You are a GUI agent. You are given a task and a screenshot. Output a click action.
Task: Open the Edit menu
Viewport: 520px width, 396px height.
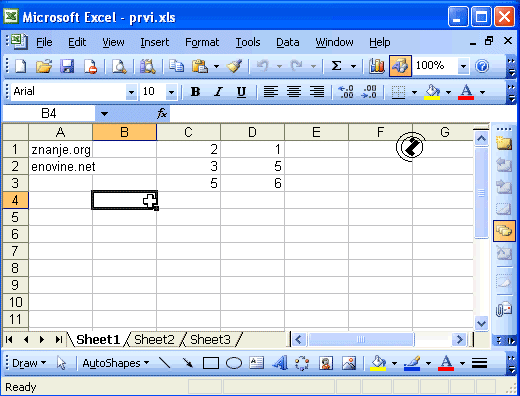77,42
